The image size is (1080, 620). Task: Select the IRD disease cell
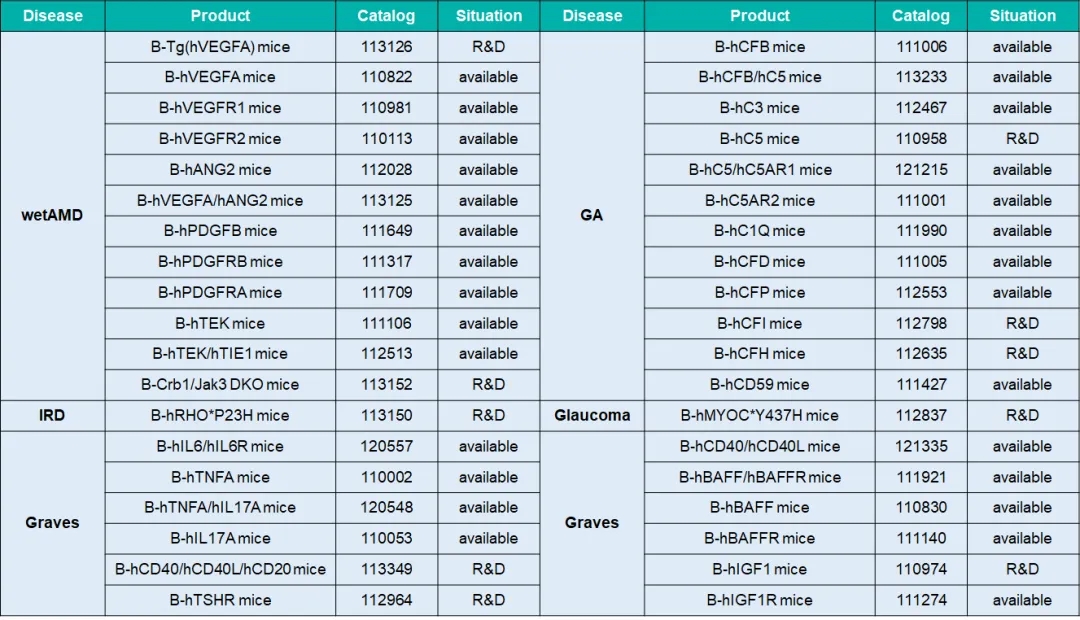[52, 415]
